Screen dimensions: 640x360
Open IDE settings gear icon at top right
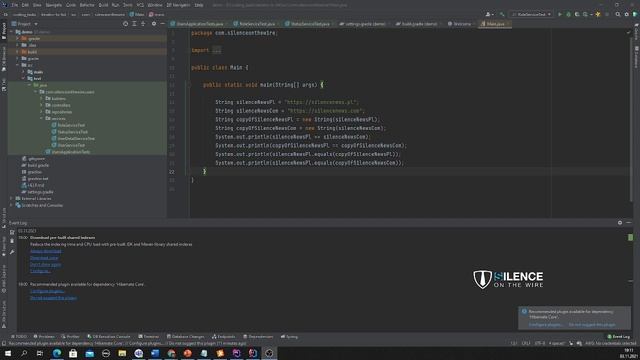pos(627,14)
